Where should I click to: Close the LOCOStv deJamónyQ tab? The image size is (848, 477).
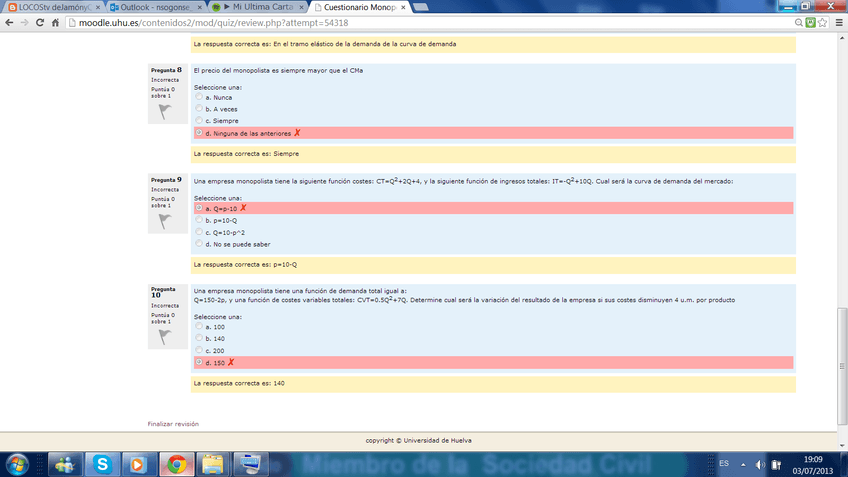click(x=98, y=8)
